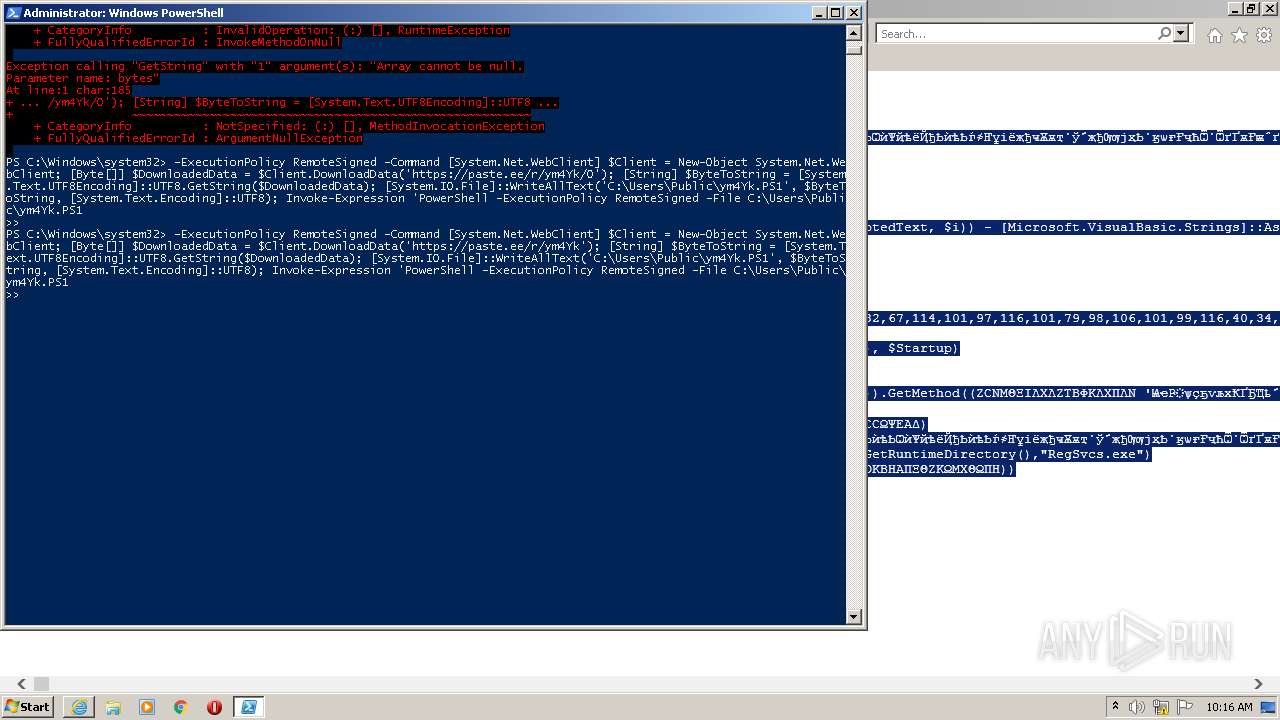Close the browser window
The image size is (1280, 720).
[x=1269, y=8]
